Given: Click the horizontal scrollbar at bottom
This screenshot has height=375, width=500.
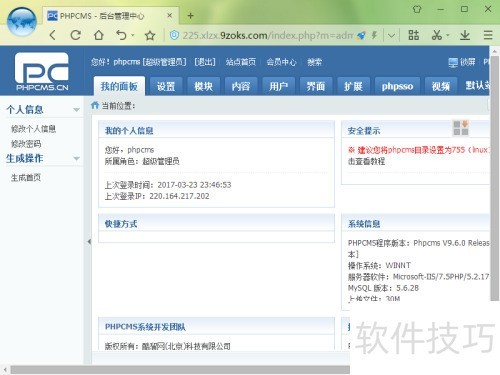Looking at the screenshot, I should coord(180,370).
